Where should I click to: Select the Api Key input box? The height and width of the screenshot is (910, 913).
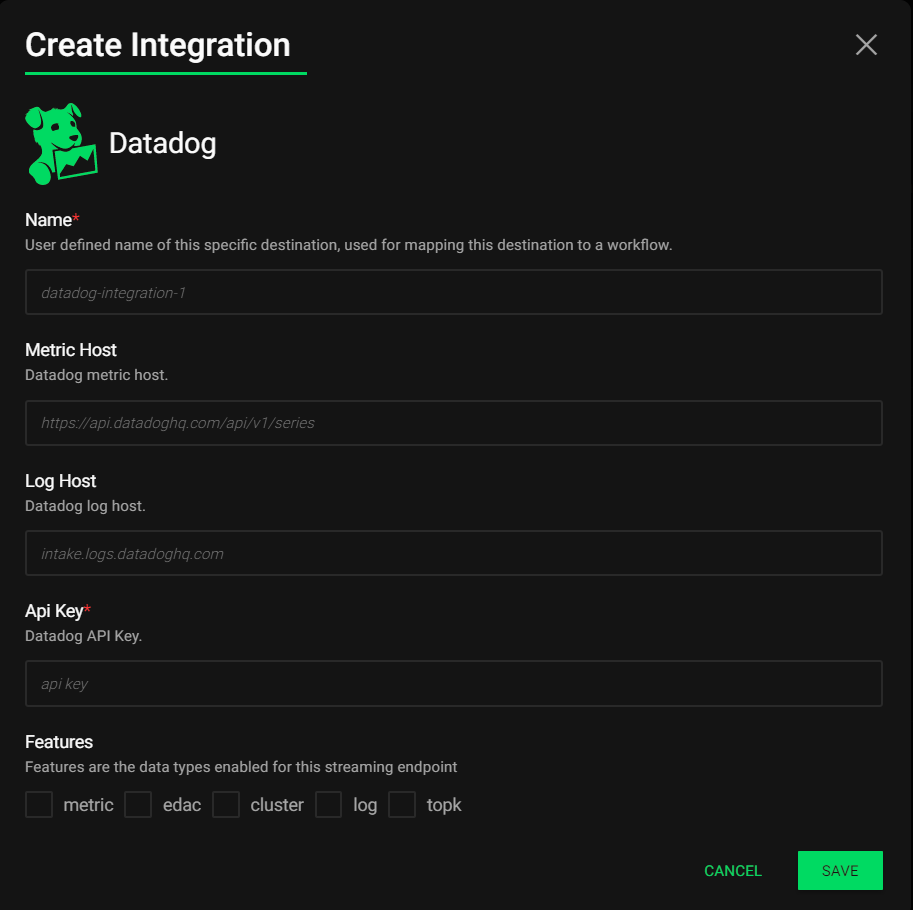pos(454,684)
